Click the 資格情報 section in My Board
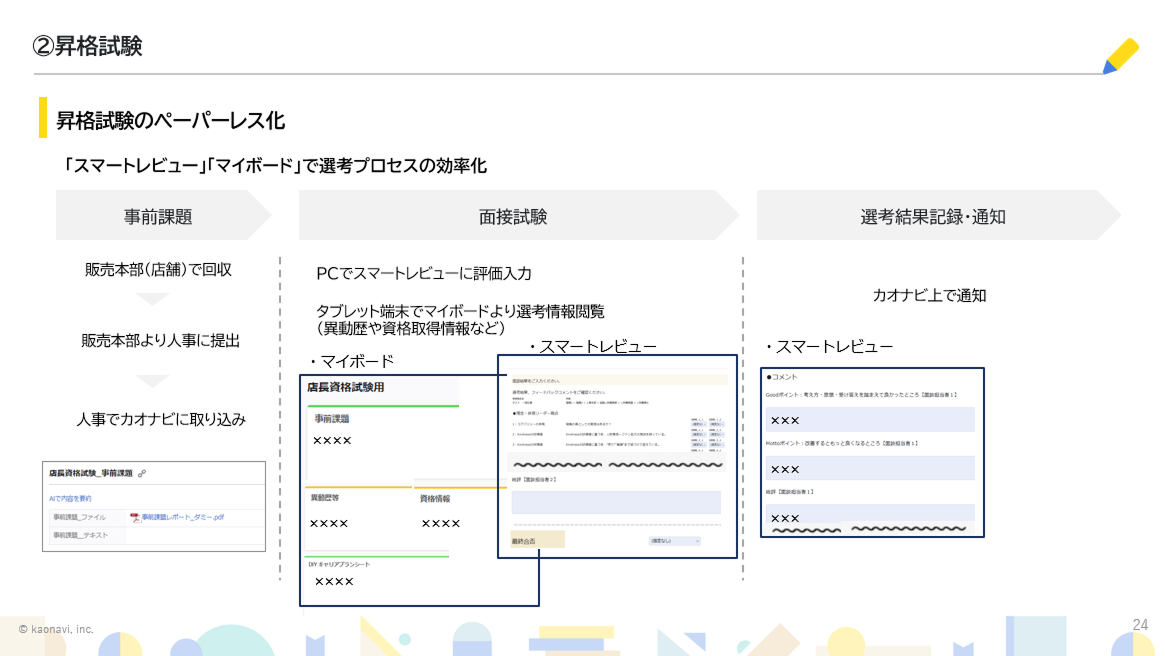 (x=435, y=499)
